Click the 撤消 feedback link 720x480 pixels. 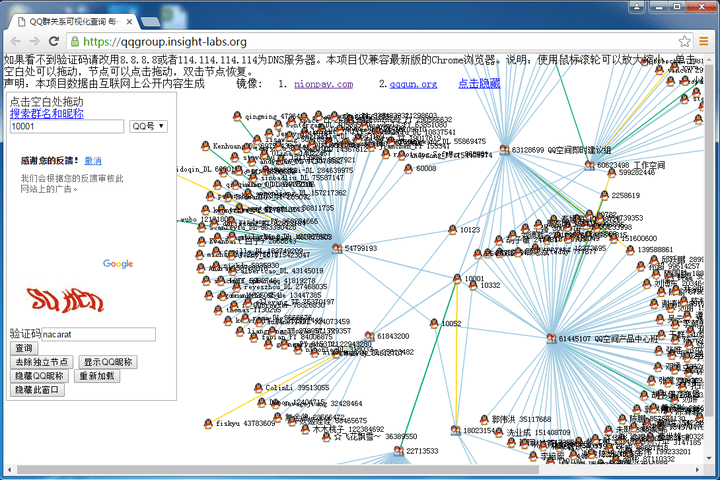tap(93, 161)
